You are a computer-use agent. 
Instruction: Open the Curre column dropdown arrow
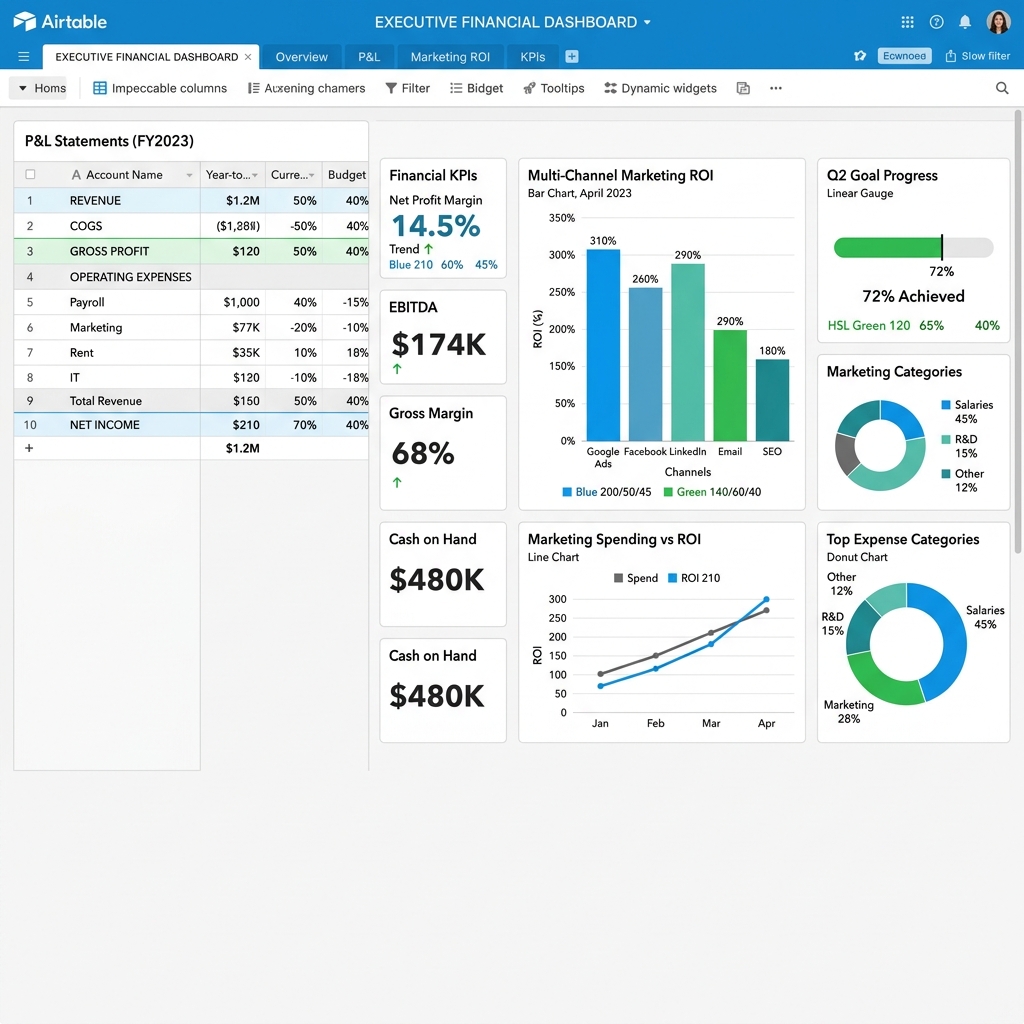point(312,175)
